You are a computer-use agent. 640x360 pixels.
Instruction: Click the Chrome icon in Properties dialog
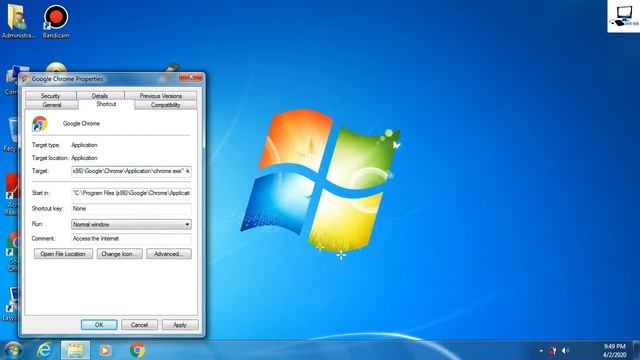(x=40, y=124)
